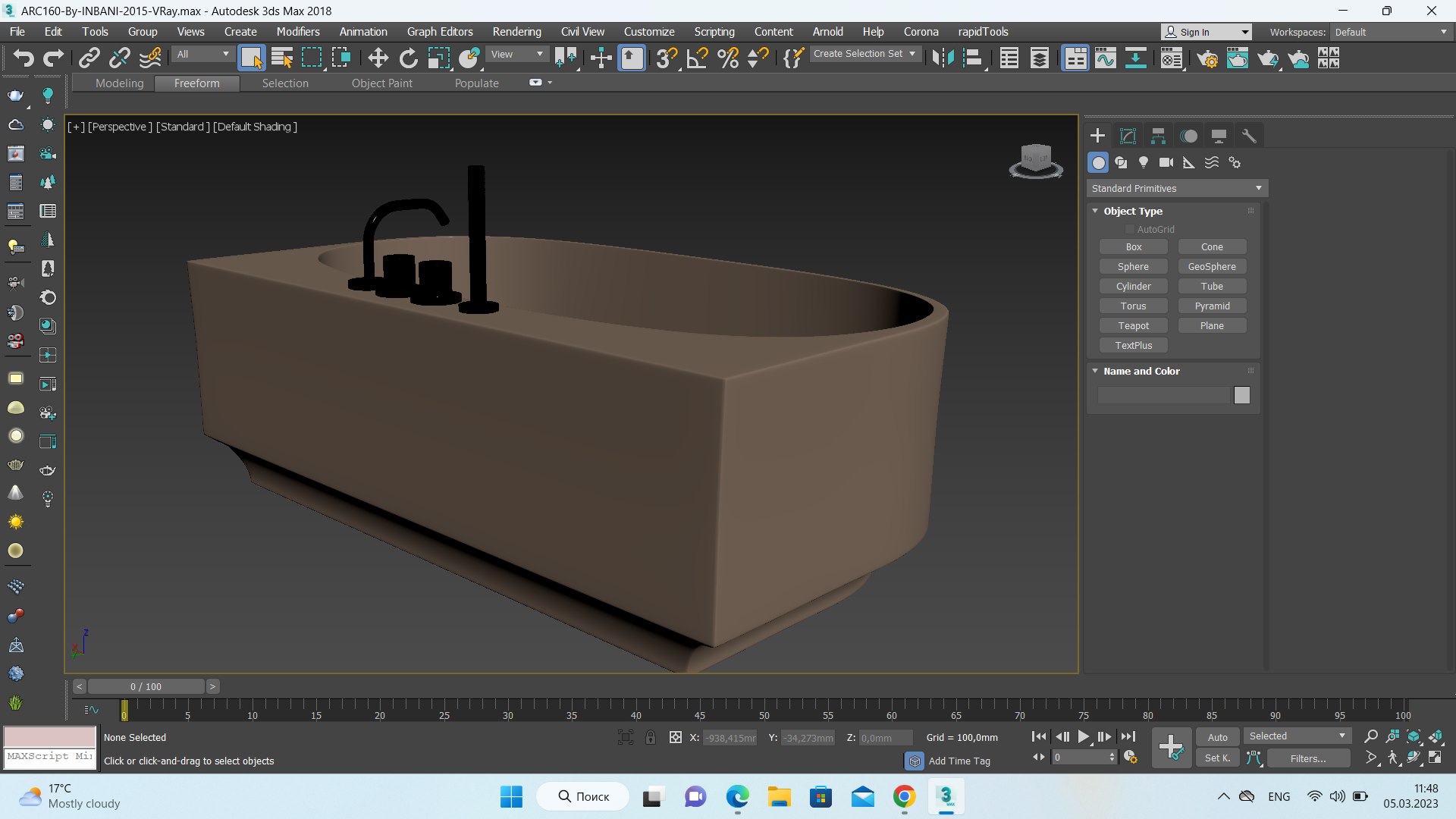Screen dimensions: 1456x819
Task: Open the Rendering menu
Action: pos(517,32)
